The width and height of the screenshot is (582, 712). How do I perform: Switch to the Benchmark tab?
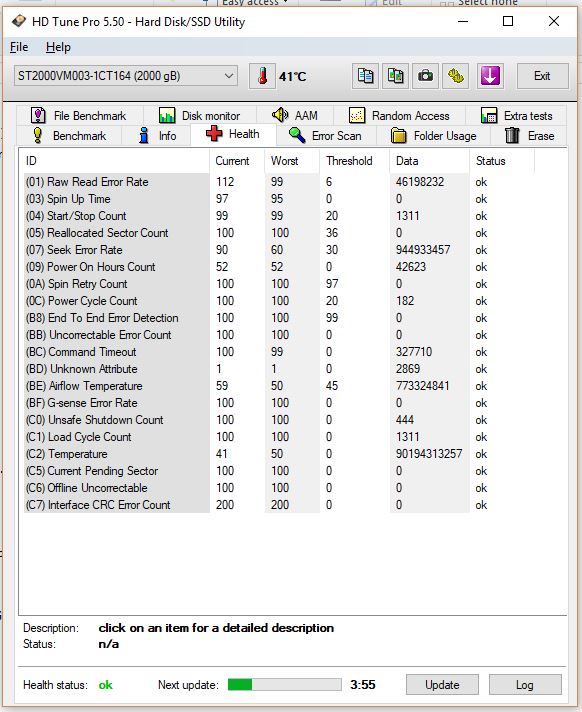point(69,136)
